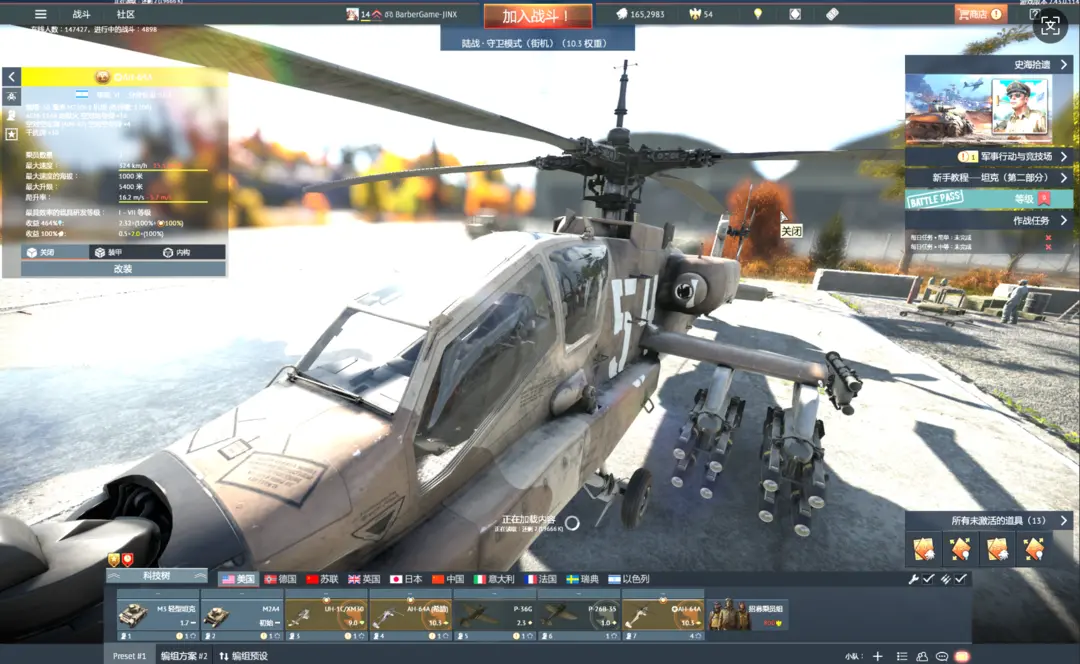The image size is (1080, 664).
Task: Select the UH-1C/XM30 helicopter slot
Action: (326, 615)
